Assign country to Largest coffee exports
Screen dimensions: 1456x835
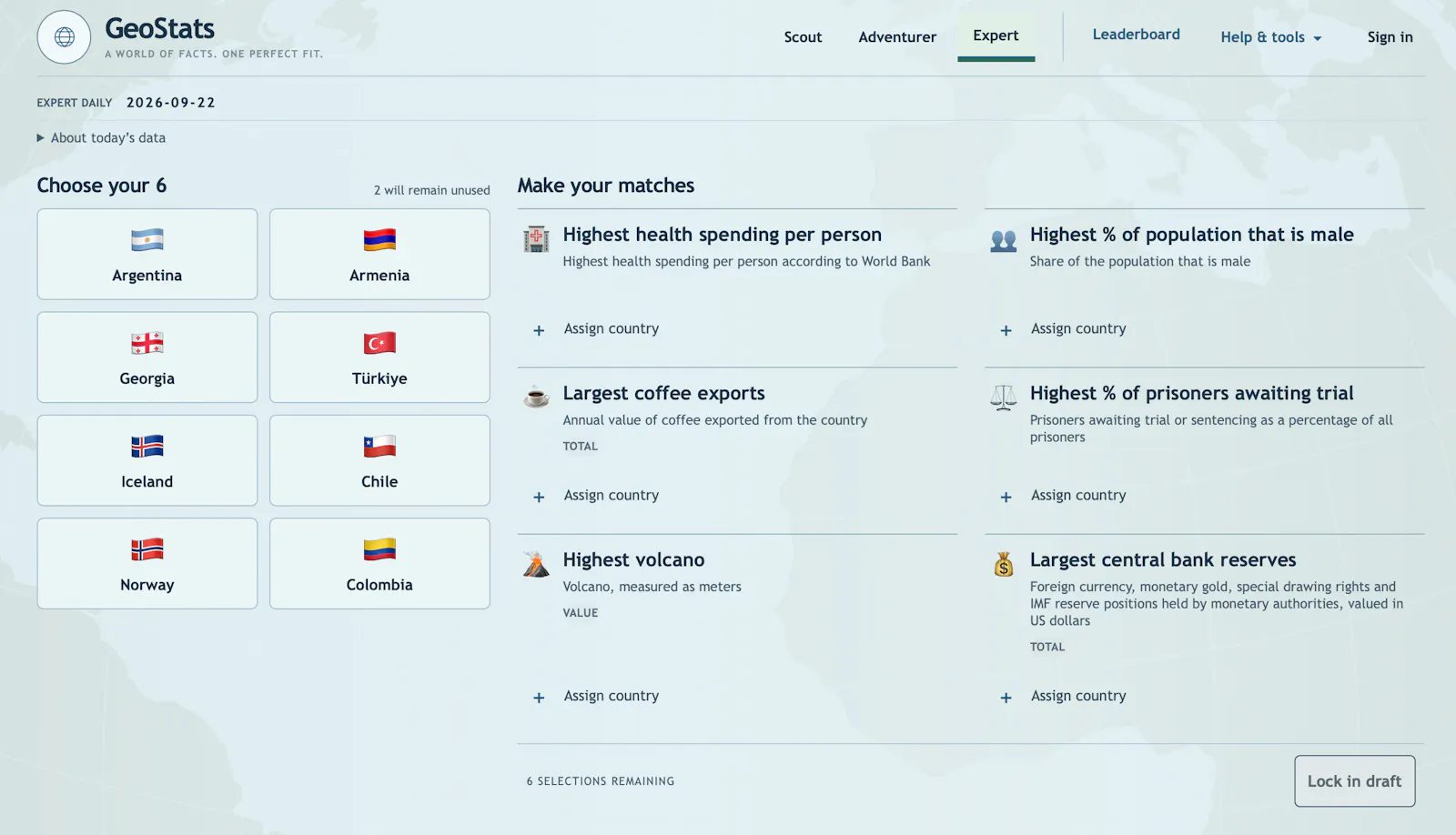point(611,495)
